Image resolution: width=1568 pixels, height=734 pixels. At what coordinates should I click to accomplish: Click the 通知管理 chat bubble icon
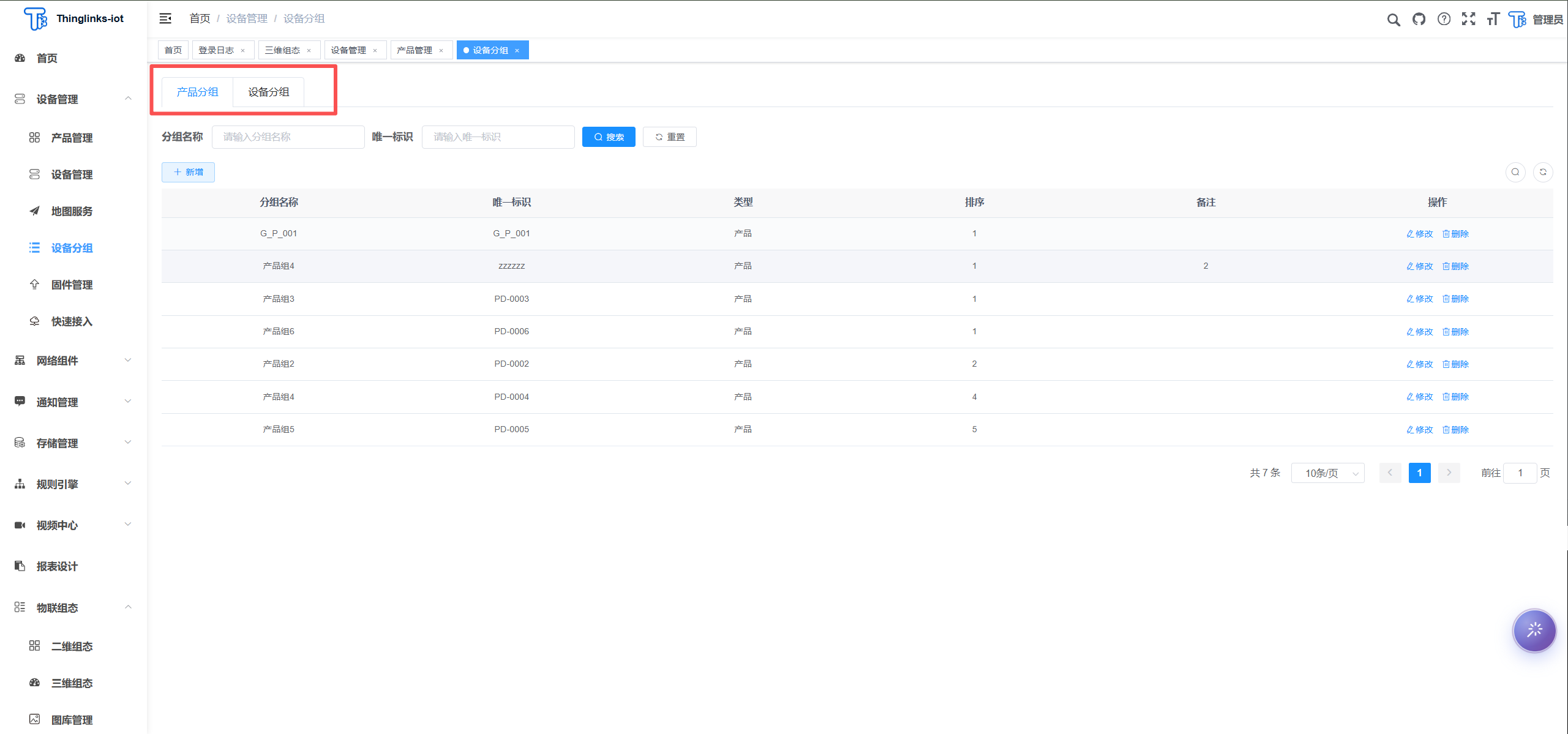point(20,402)
